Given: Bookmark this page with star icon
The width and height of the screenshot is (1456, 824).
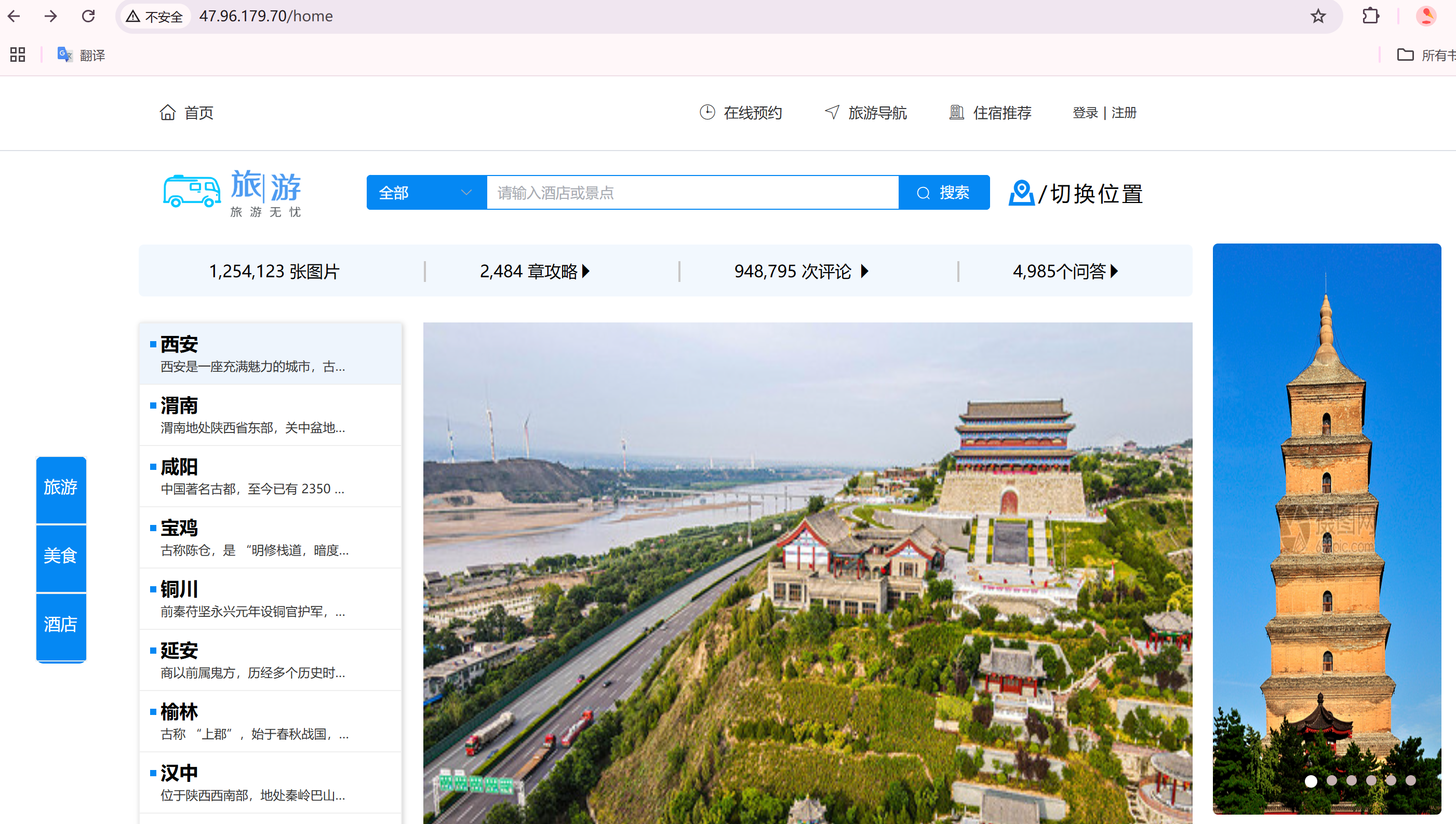Looking at the screenshot, I should coord(1318,16).
